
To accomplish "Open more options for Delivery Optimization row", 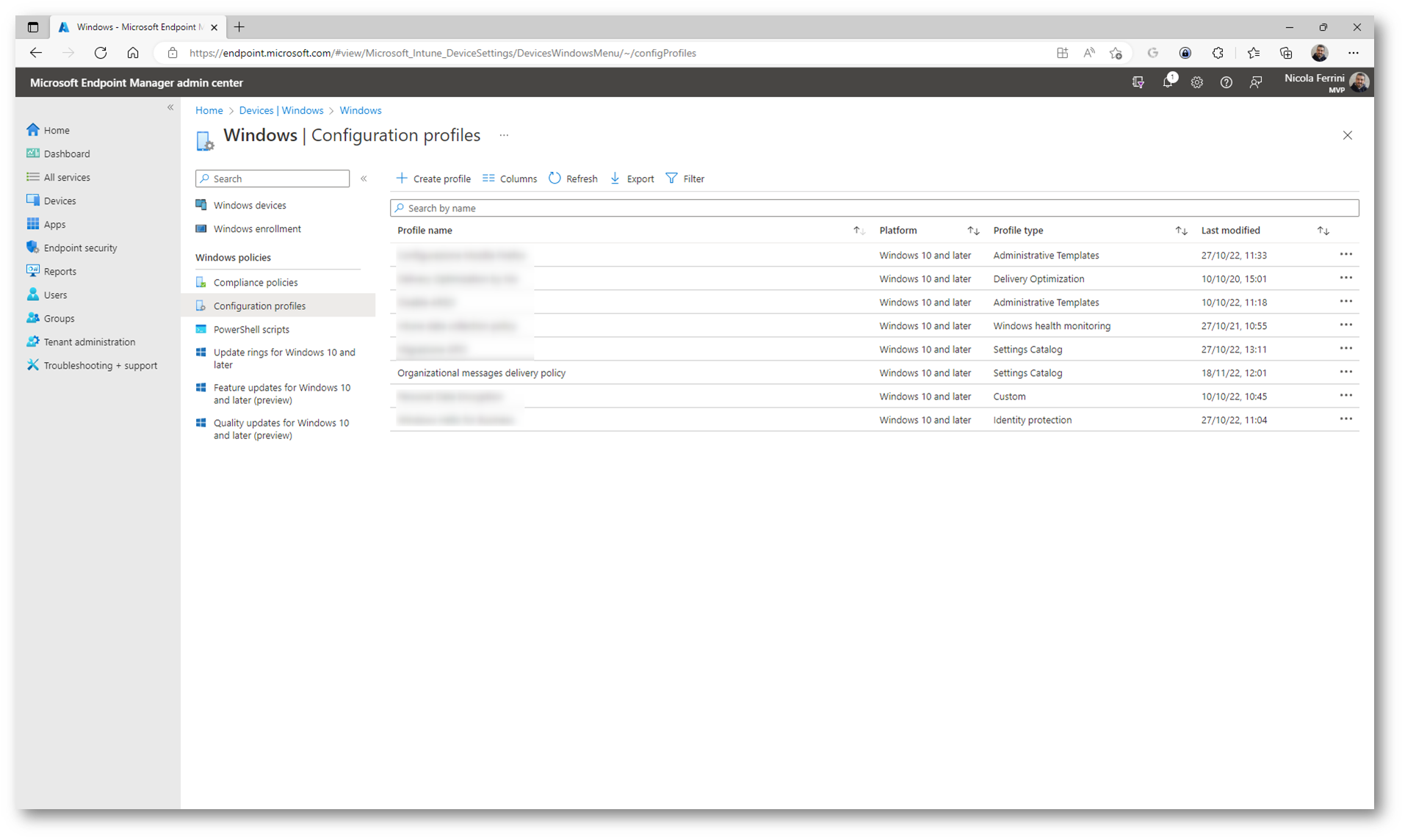I will pos(1346,278).
